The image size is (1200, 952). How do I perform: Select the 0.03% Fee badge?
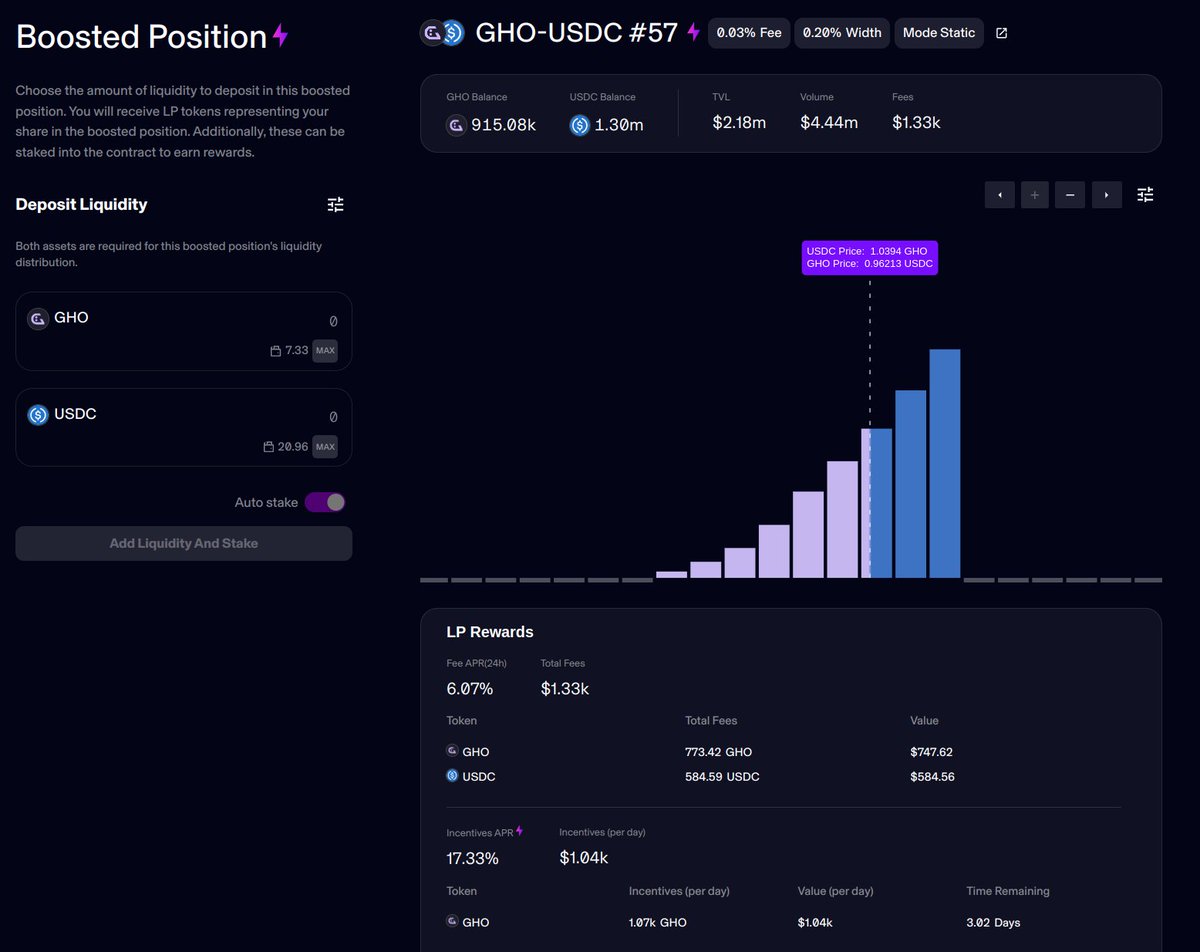pyautogui.click(x=748, y=32)
